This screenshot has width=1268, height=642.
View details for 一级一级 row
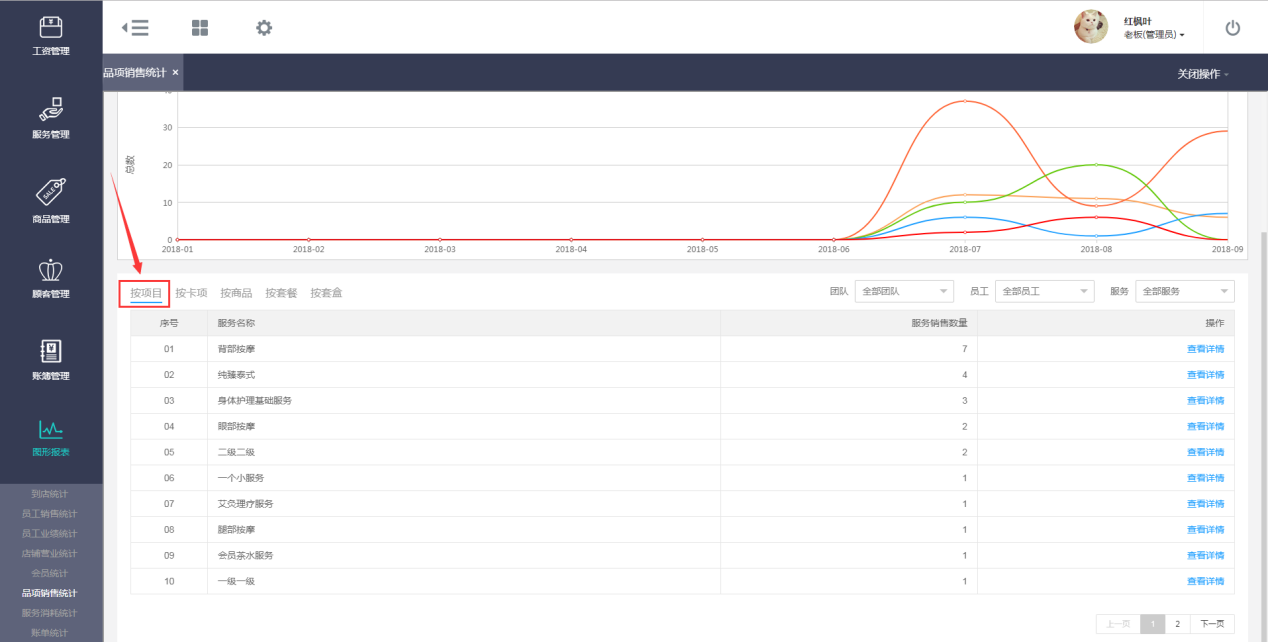1205,581
